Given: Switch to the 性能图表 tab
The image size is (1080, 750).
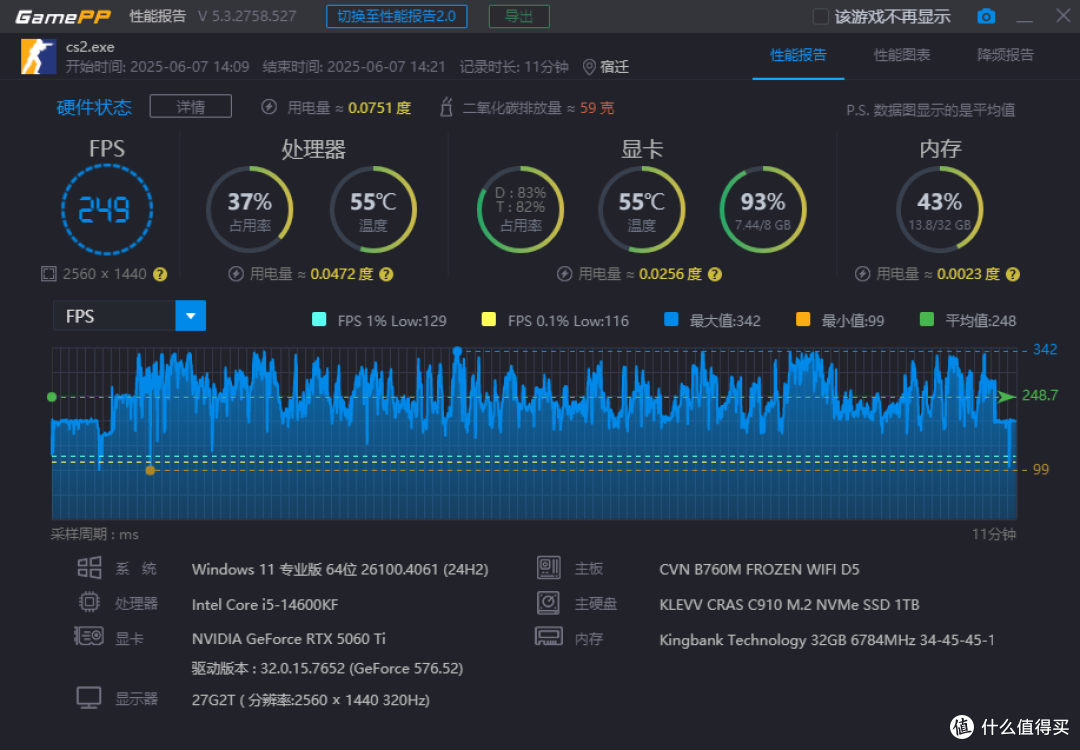Looking at the screenshot, I should tap(902, 55).
